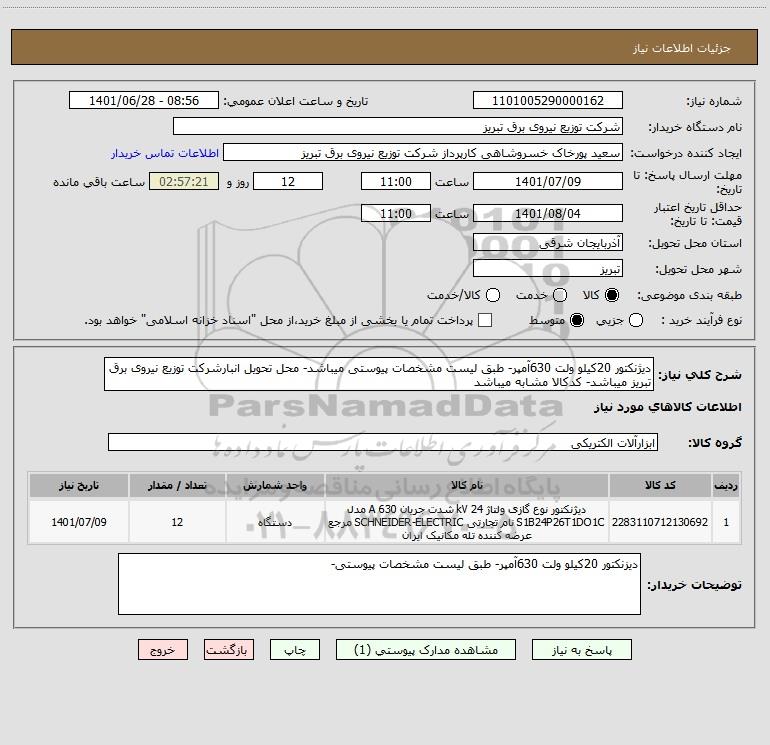
Task: Click column header تاریخ نیاز
Action: pos(79,486)
